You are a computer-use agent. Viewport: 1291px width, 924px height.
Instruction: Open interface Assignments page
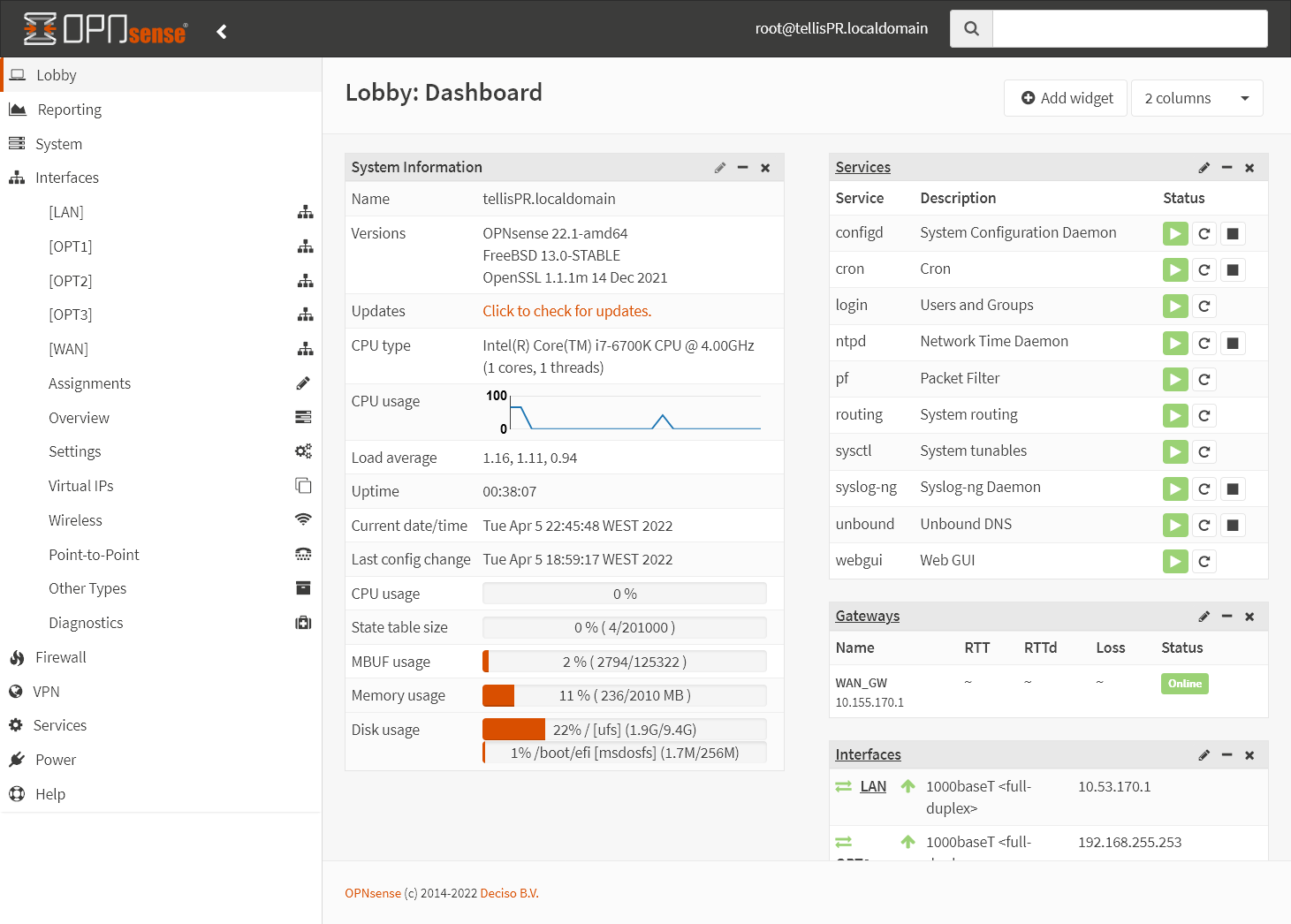(89, 383)
